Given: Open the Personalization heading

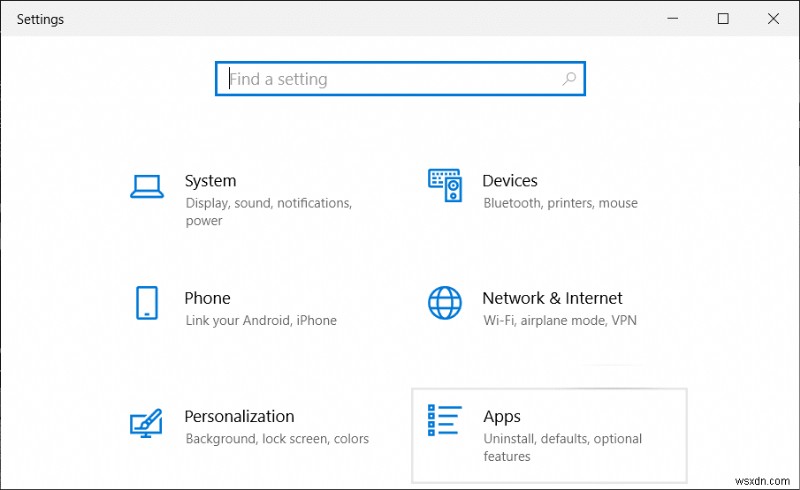Looking at the screenshot, I should click(239, 416).
